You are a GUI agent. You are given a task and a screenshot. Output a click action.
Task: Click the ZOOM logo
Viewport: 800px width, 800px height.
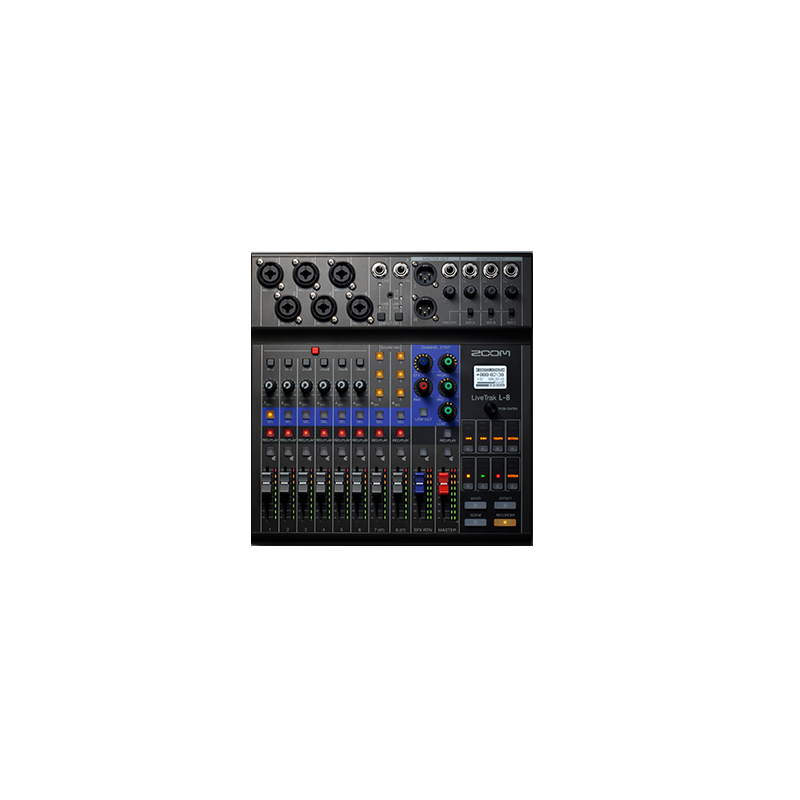click(x=490, y=353)
